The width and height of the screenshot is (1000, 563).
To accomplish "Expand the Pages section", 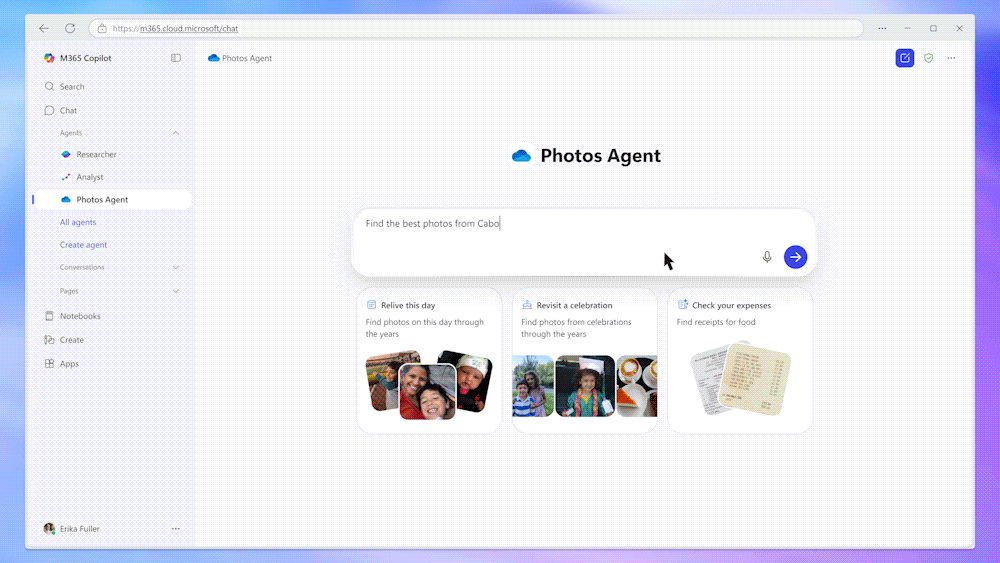I will [176, 291].
